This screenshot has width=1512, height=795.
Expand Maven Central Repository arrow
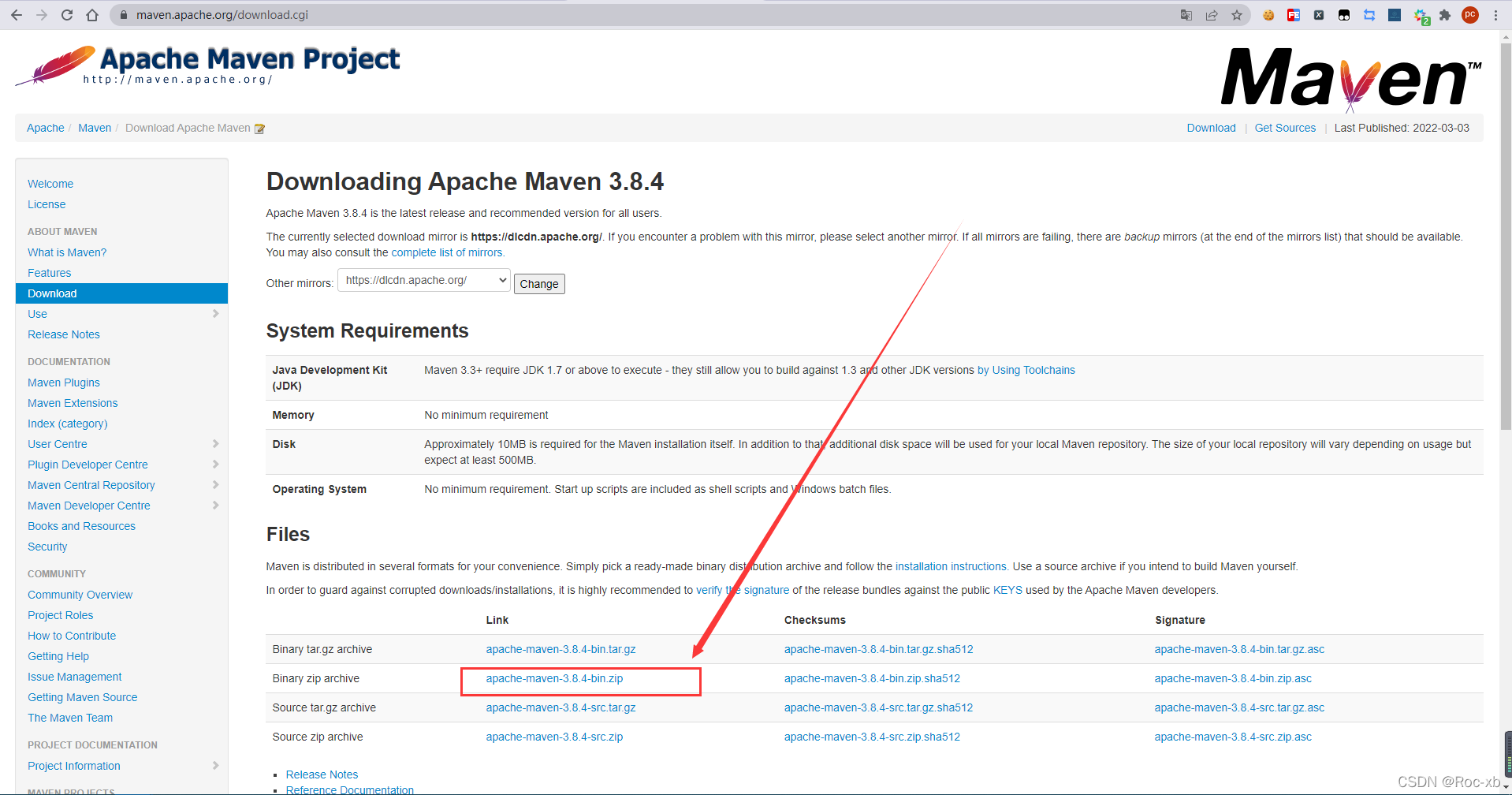(x=216, y=485)
